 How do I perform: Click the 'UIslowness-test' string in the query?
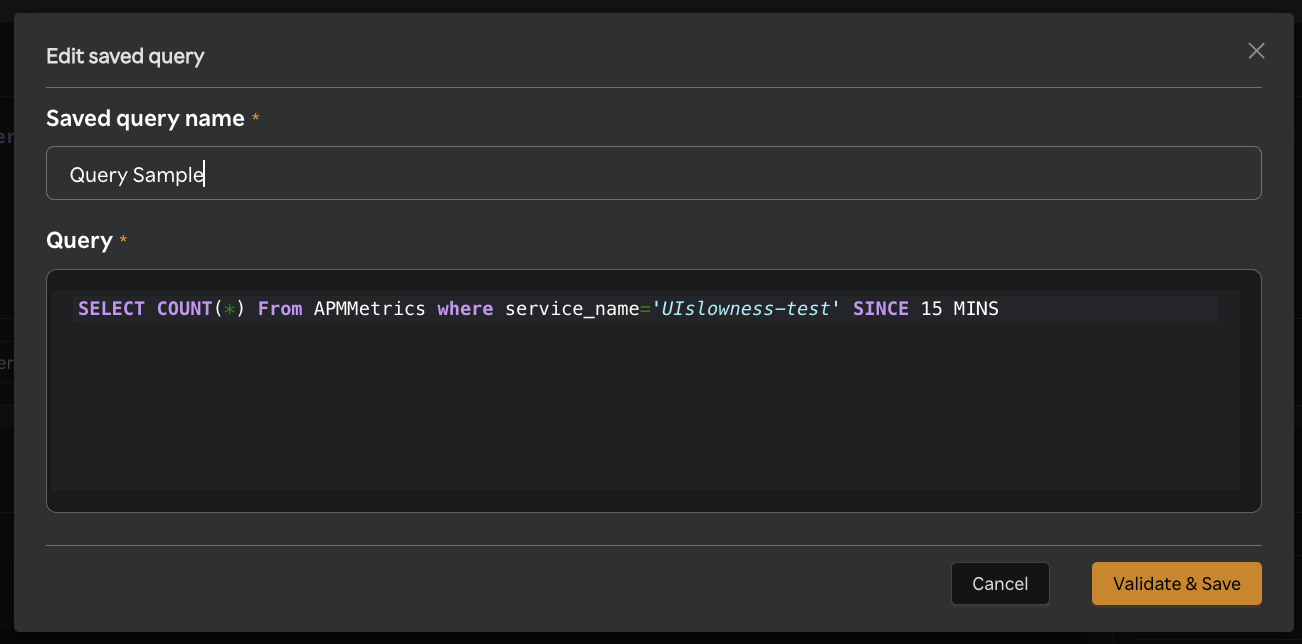click(745, 308)
